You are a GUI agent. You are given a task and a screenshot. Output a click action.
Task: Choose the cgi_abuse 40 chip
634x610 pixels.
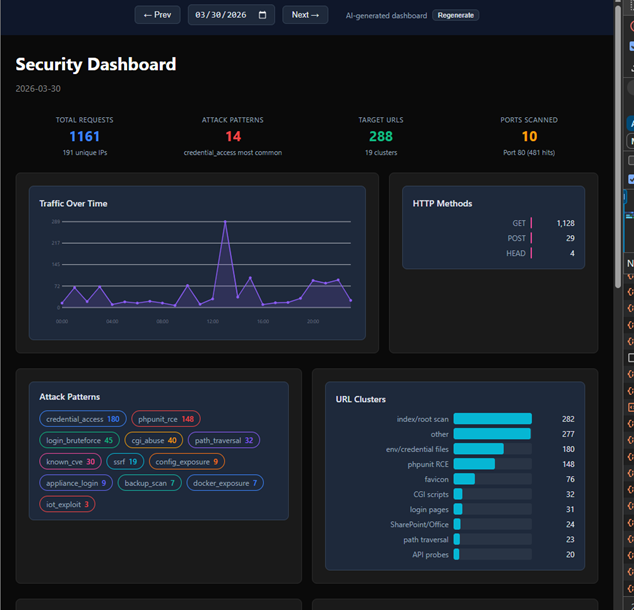click(x=154, y=440)
